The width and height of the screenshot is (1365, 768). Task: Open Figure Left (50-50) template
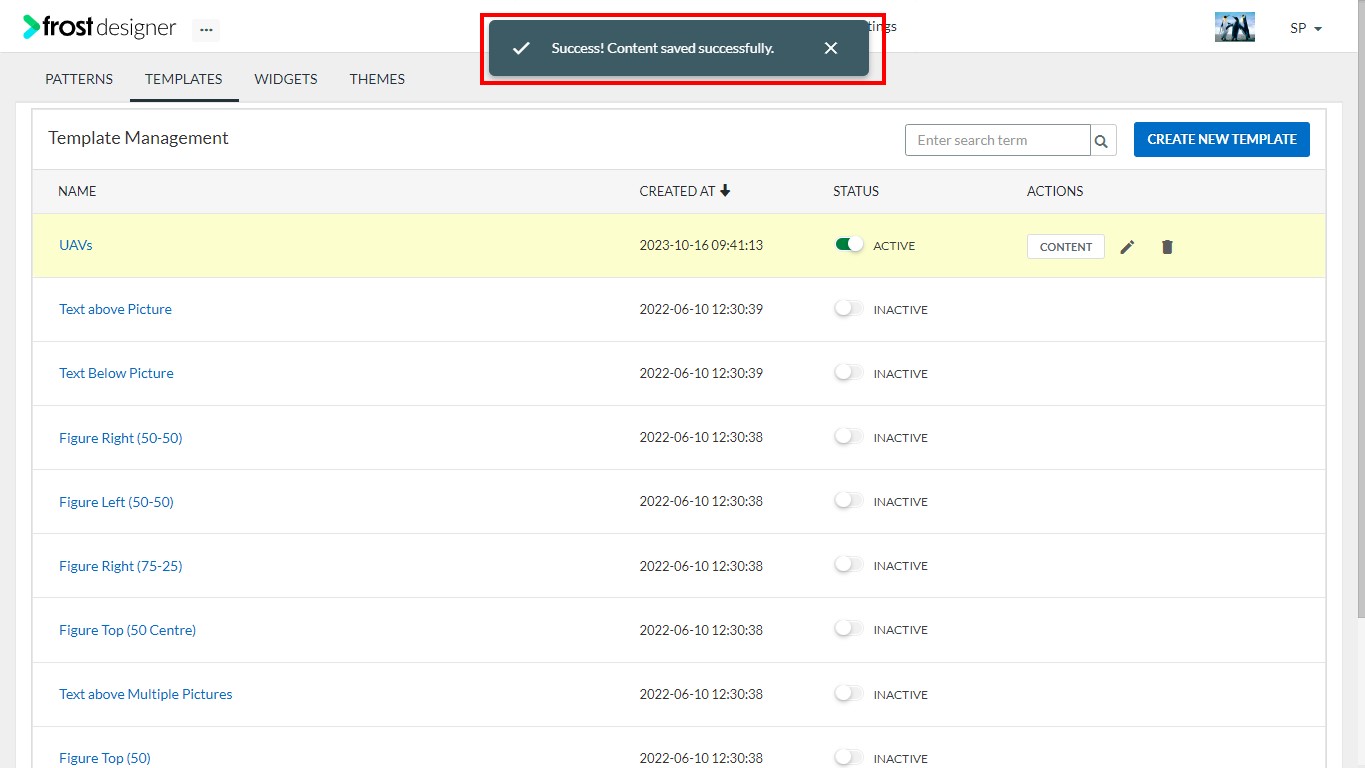(x=116, y=502)
